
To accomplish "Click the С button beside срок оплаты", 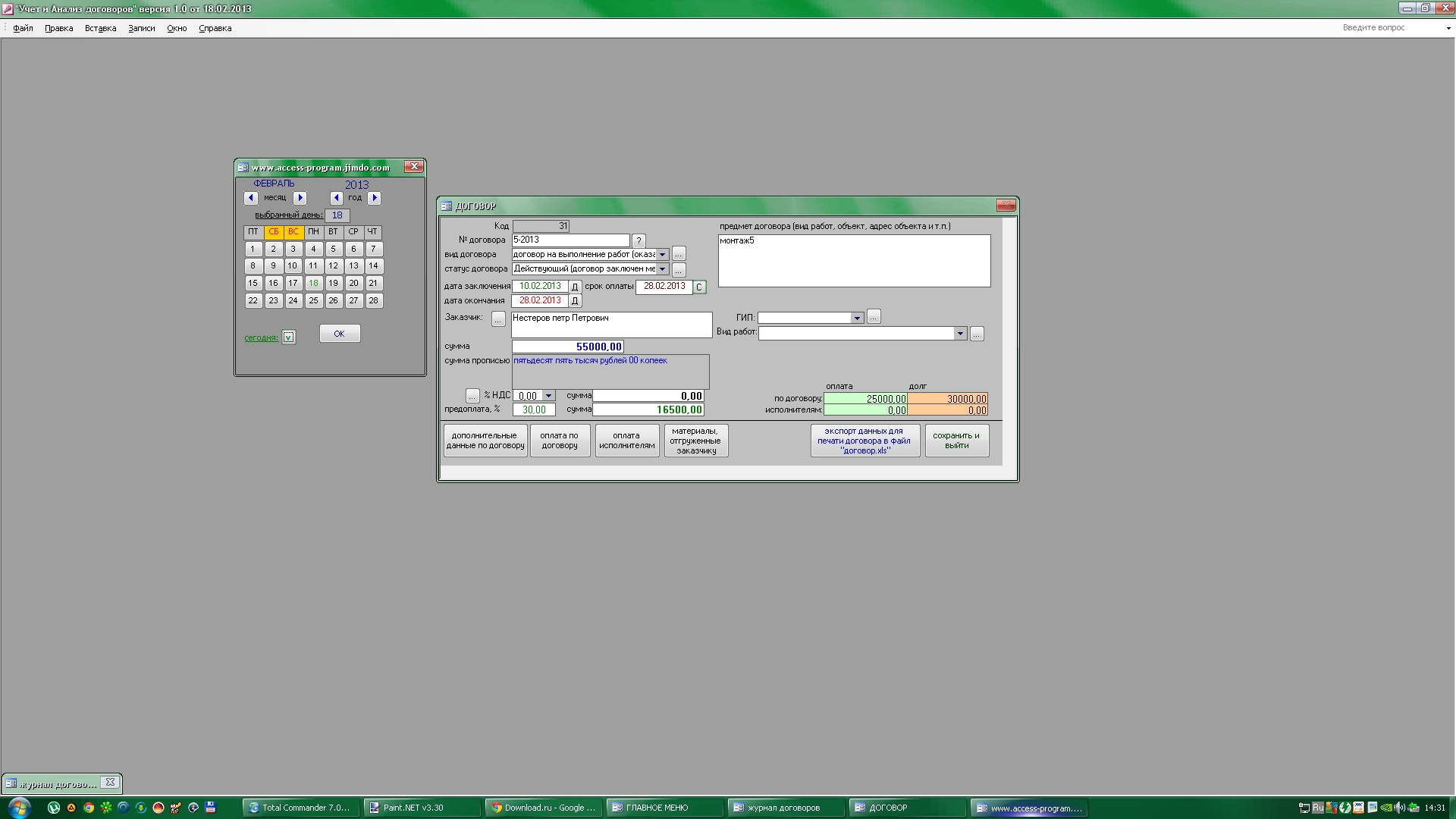I will (699, 287).
